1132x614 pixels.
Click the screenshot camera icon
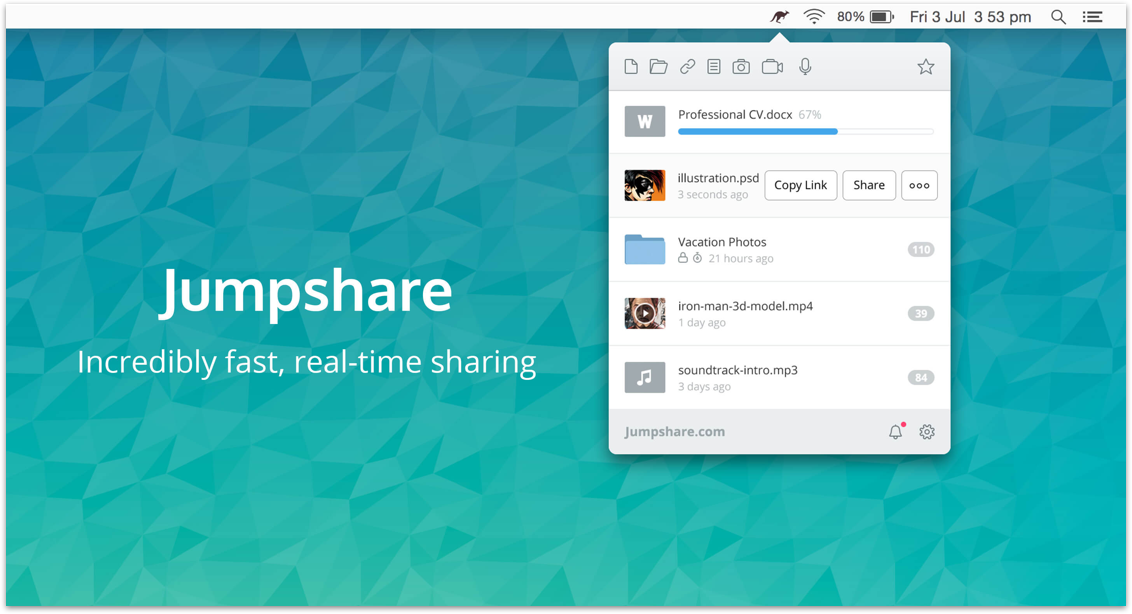click(x=741, y=67)
